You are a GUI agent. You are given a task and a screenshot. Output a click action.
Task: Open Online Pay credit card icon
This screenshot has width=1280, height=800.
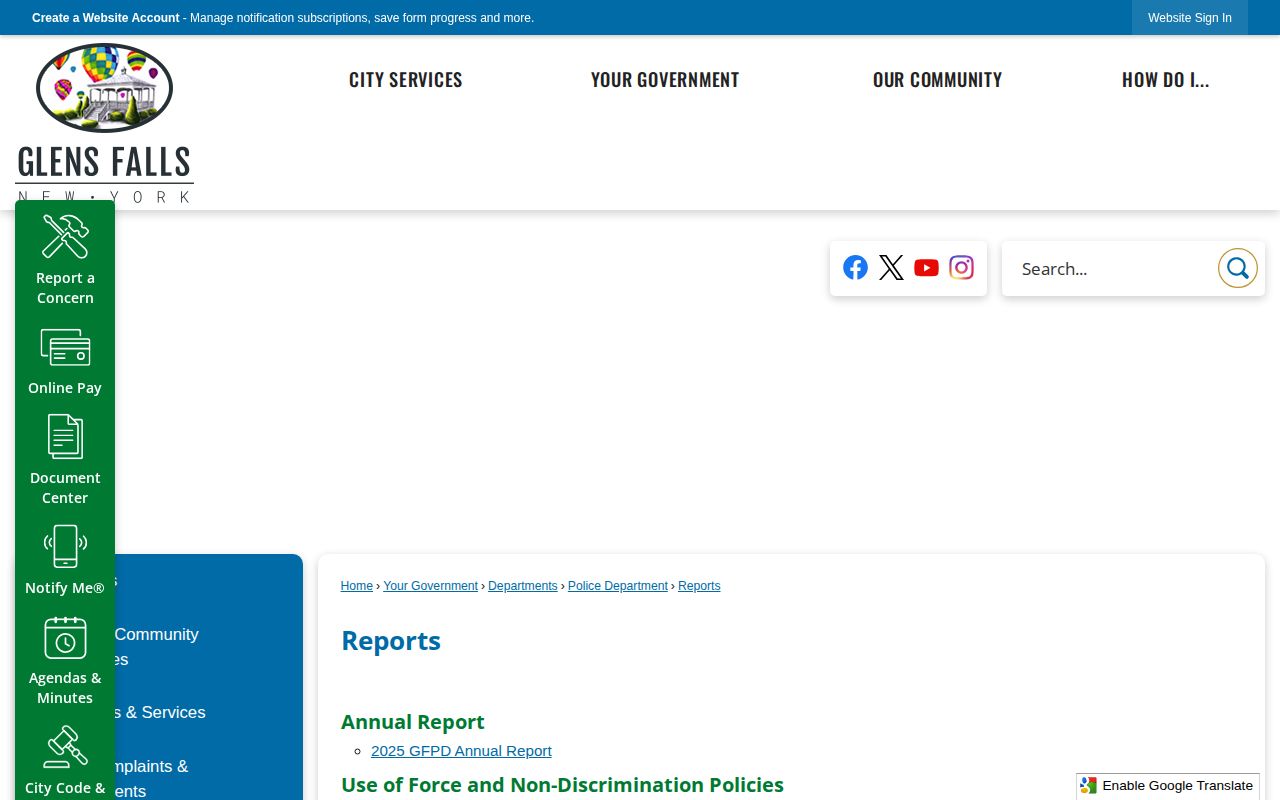[x=65, y=348]
